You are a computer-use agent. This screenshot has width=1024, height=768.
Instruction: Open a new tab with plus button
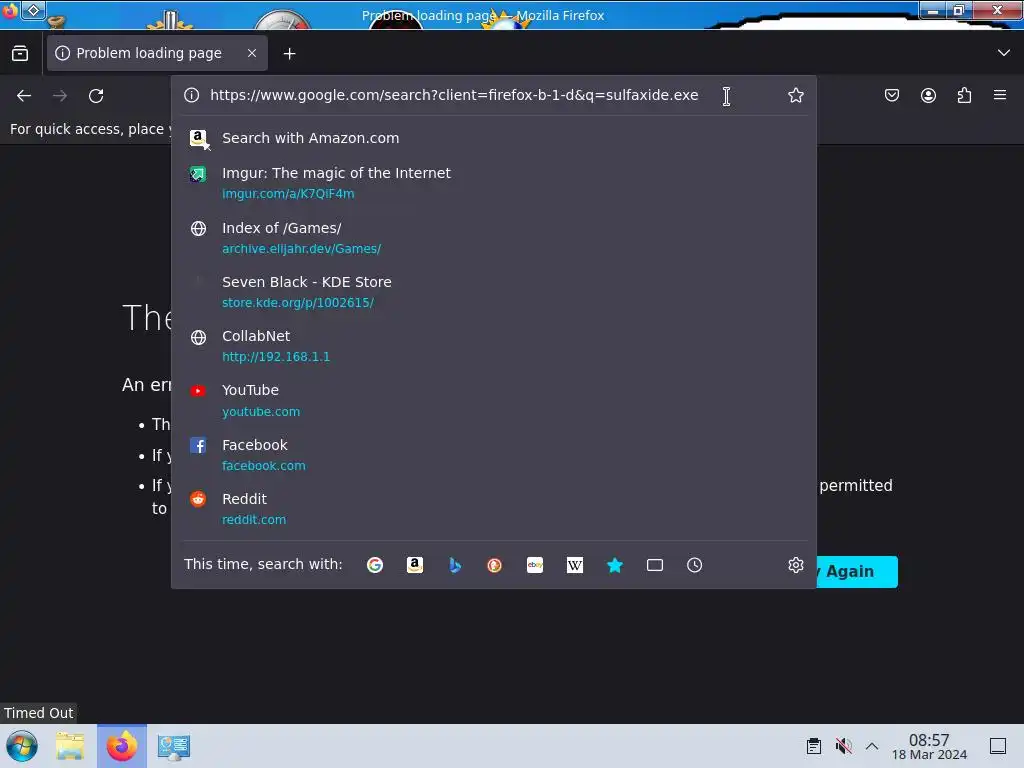click(289, 54)
